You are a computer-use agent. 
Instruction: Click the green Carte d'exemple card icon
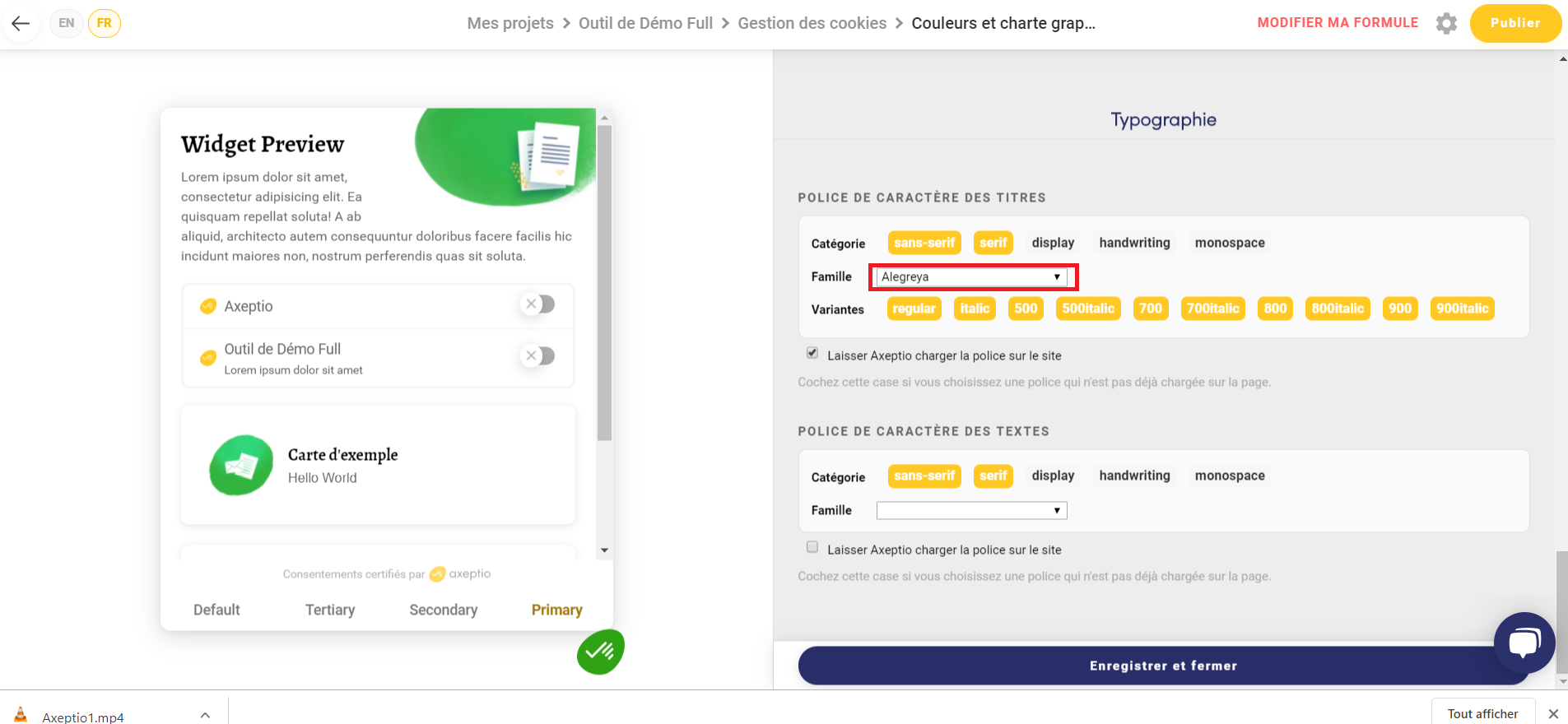(x=241, y=466)
